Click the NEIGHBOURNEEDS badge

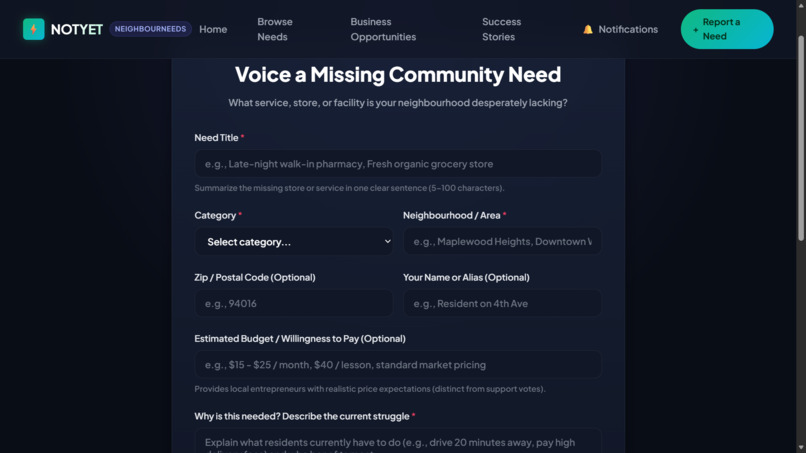[150, 29]
